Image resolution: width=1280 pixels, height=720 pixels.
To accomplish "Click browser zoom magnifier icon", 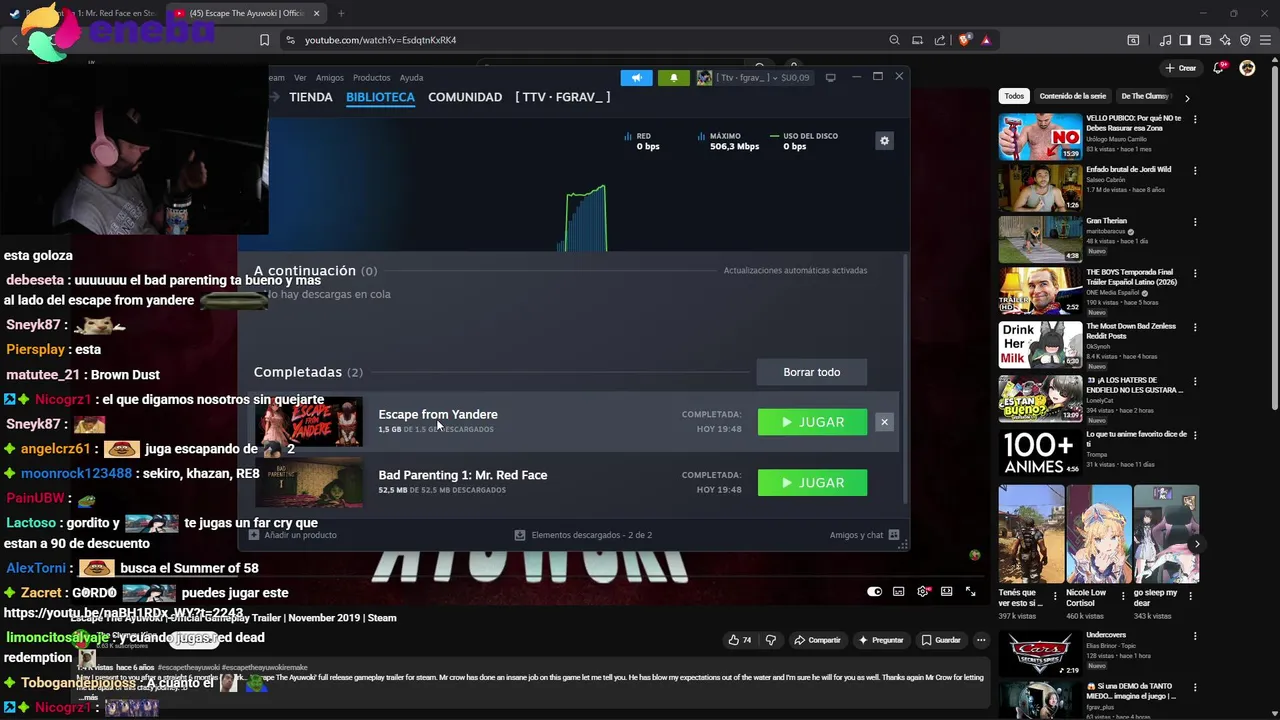I will coord(894,40).
